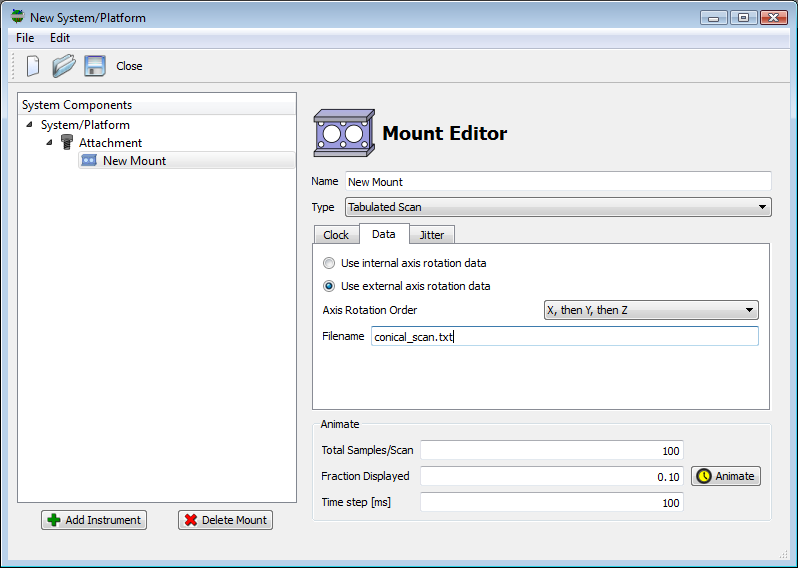798x568 pixels.
Task: Click the Attachment bolt icon
Action: 67,143
